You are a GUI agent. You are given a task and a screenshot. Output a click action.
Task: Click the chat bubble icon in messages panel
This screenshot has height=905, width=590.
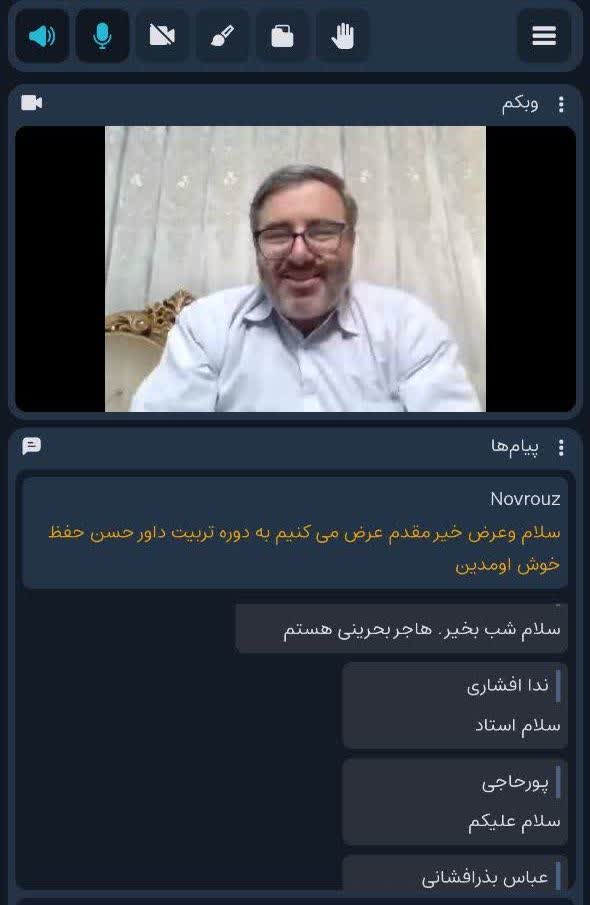click(x=32, y=446)
